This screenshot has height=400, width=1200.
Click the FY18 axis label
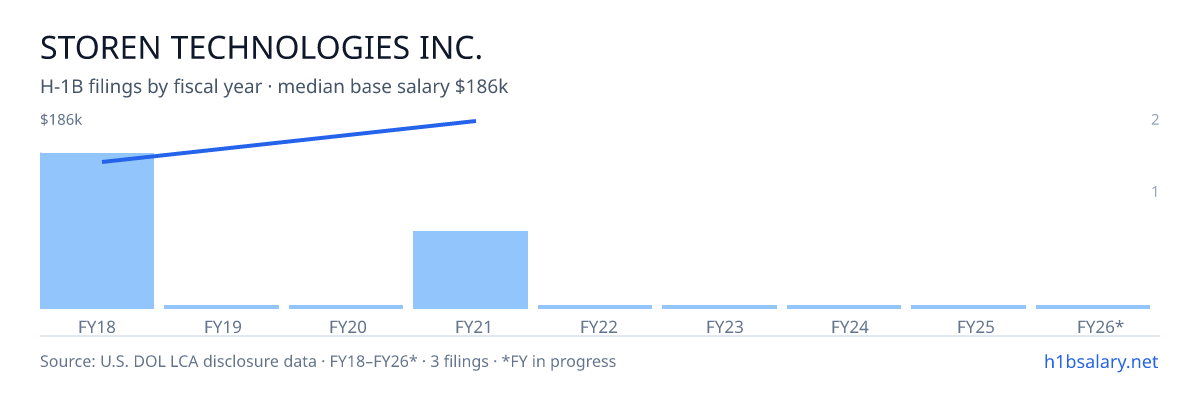[x=97, y=327]
